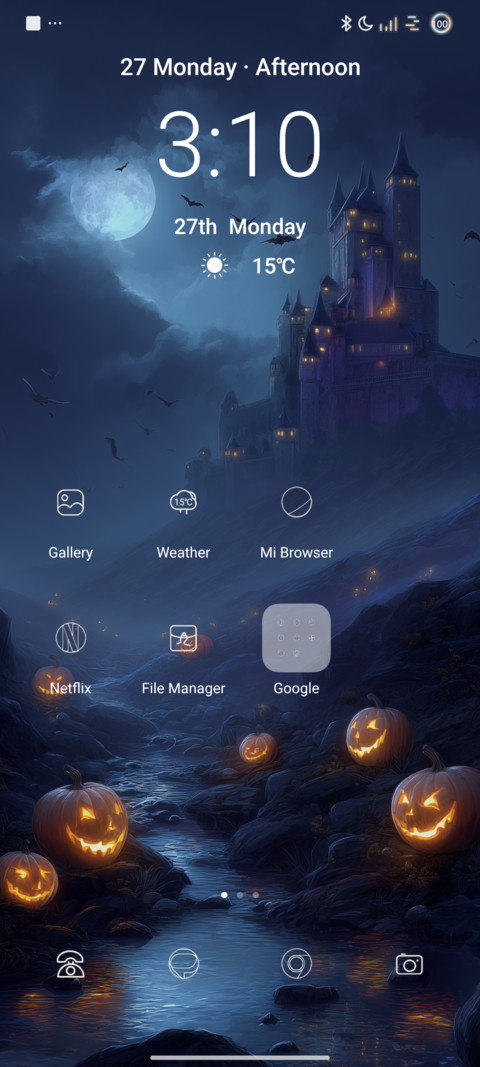Open the File Manager app icon
Image resolution: width=480 pixels, height=1067 pixels.
pyautogui.click(x=183, y=638)
